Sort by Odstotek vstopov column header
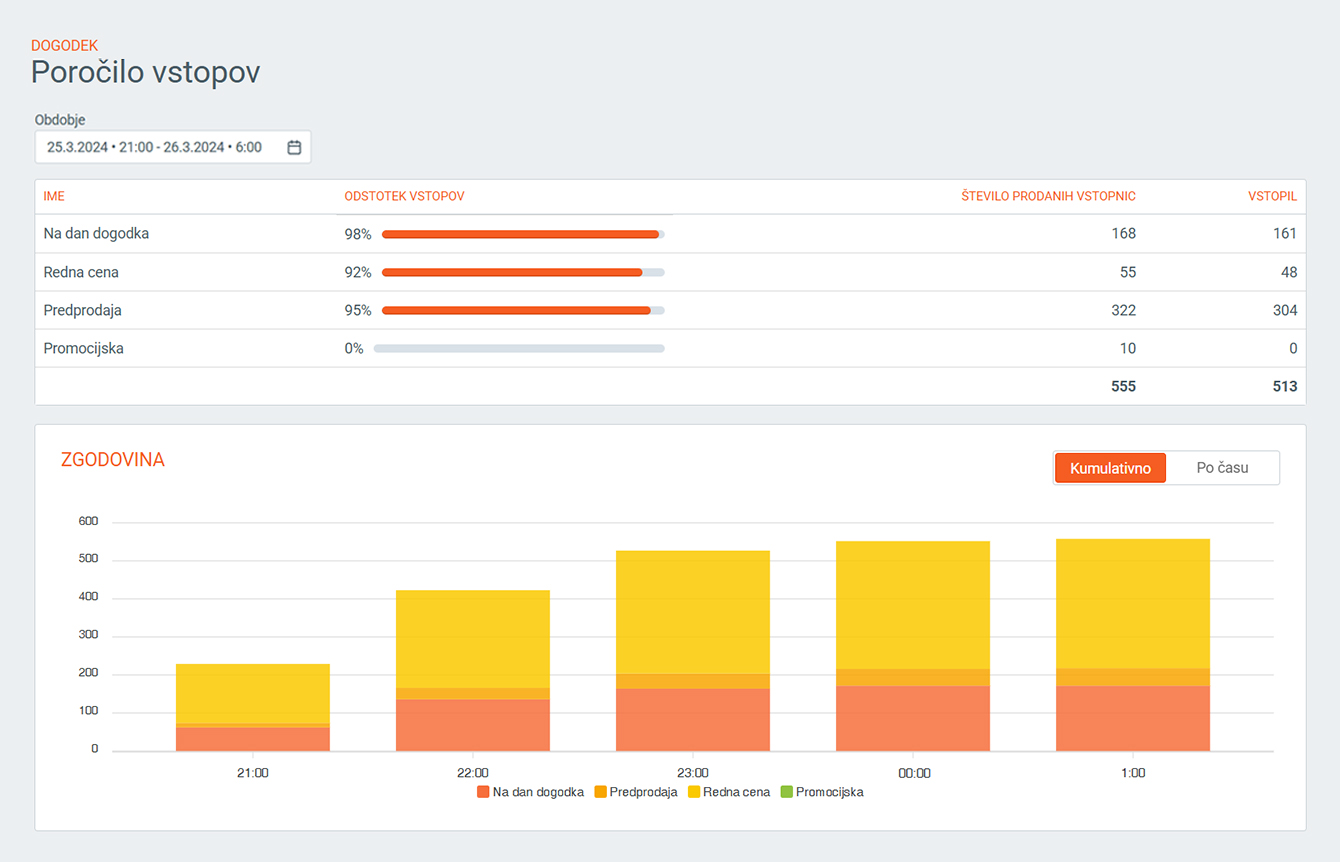Image resolution: width=1340 pixels, height=862 pixels. 404,197
